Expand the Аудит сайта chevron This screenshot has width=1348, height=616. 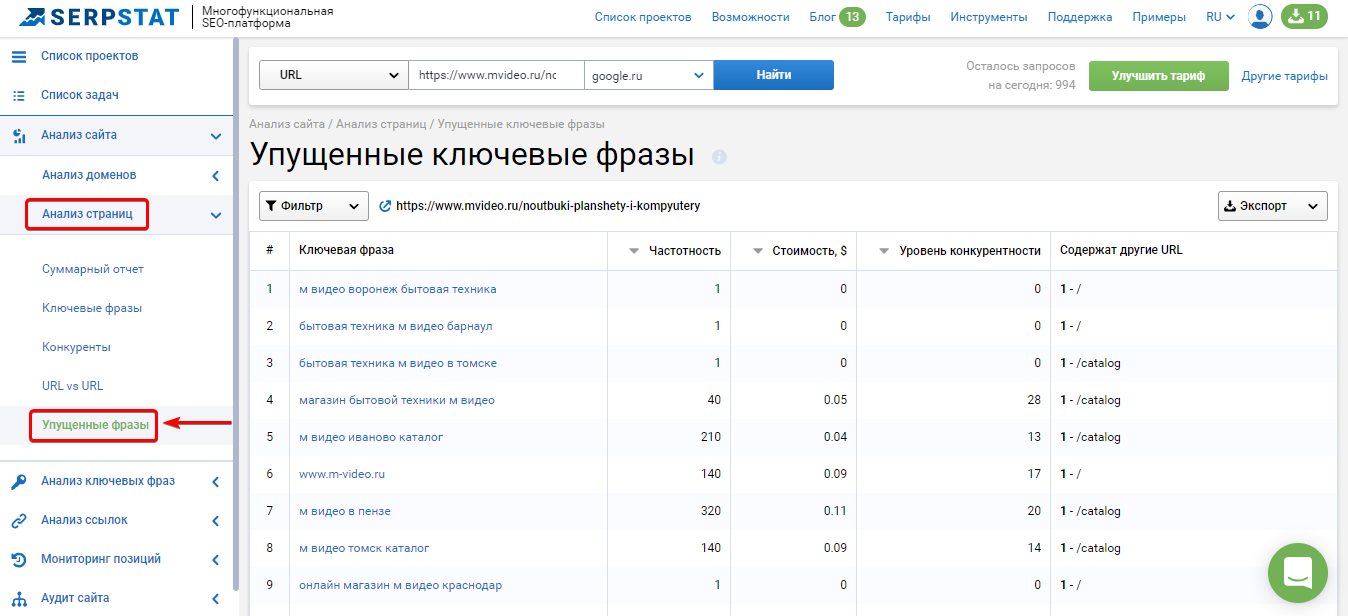[x=215, y=599]
